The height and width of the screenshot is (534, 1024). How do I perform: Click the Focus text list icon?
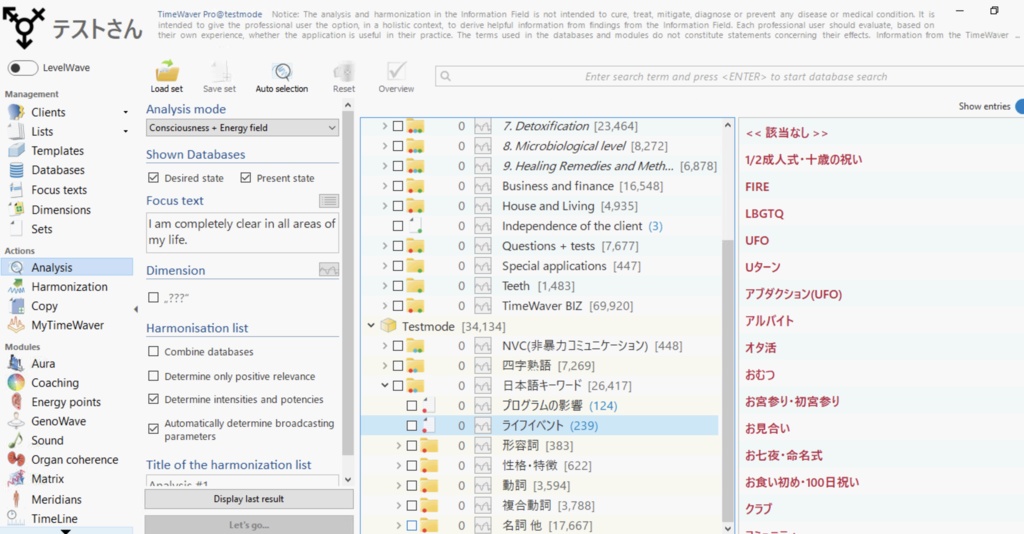pyautogui.click(x=328, y=201)
